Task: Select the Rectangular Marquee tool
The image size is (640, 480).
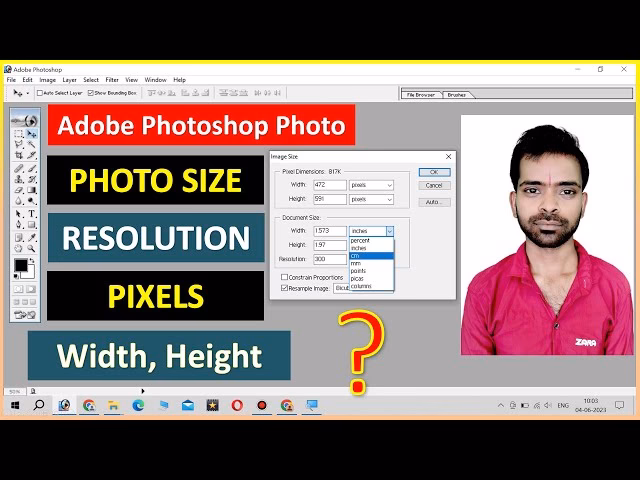Action: point(19,134)
